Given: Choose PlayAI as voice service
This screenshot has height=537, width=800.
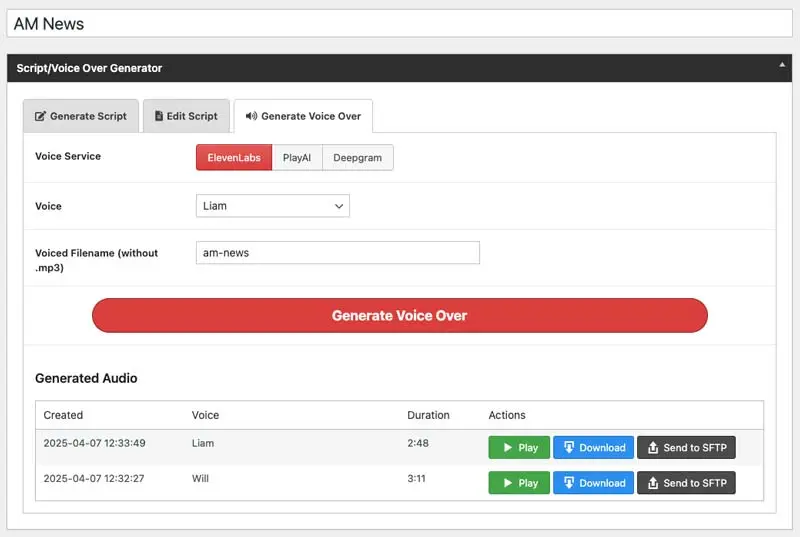Looking at the screenshot, I should click(297, 158).
